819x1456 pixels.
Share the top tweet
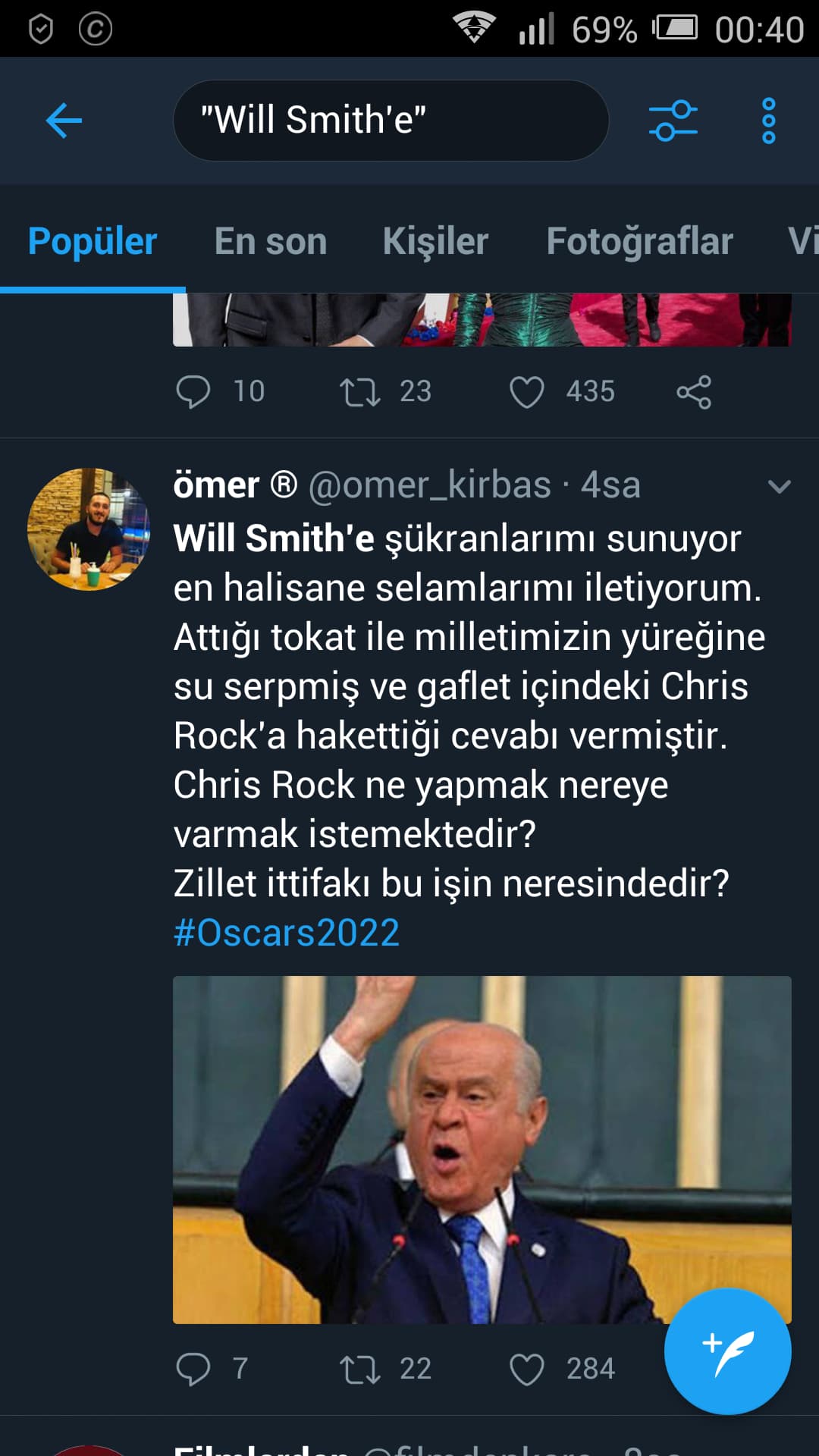[694, 392]
